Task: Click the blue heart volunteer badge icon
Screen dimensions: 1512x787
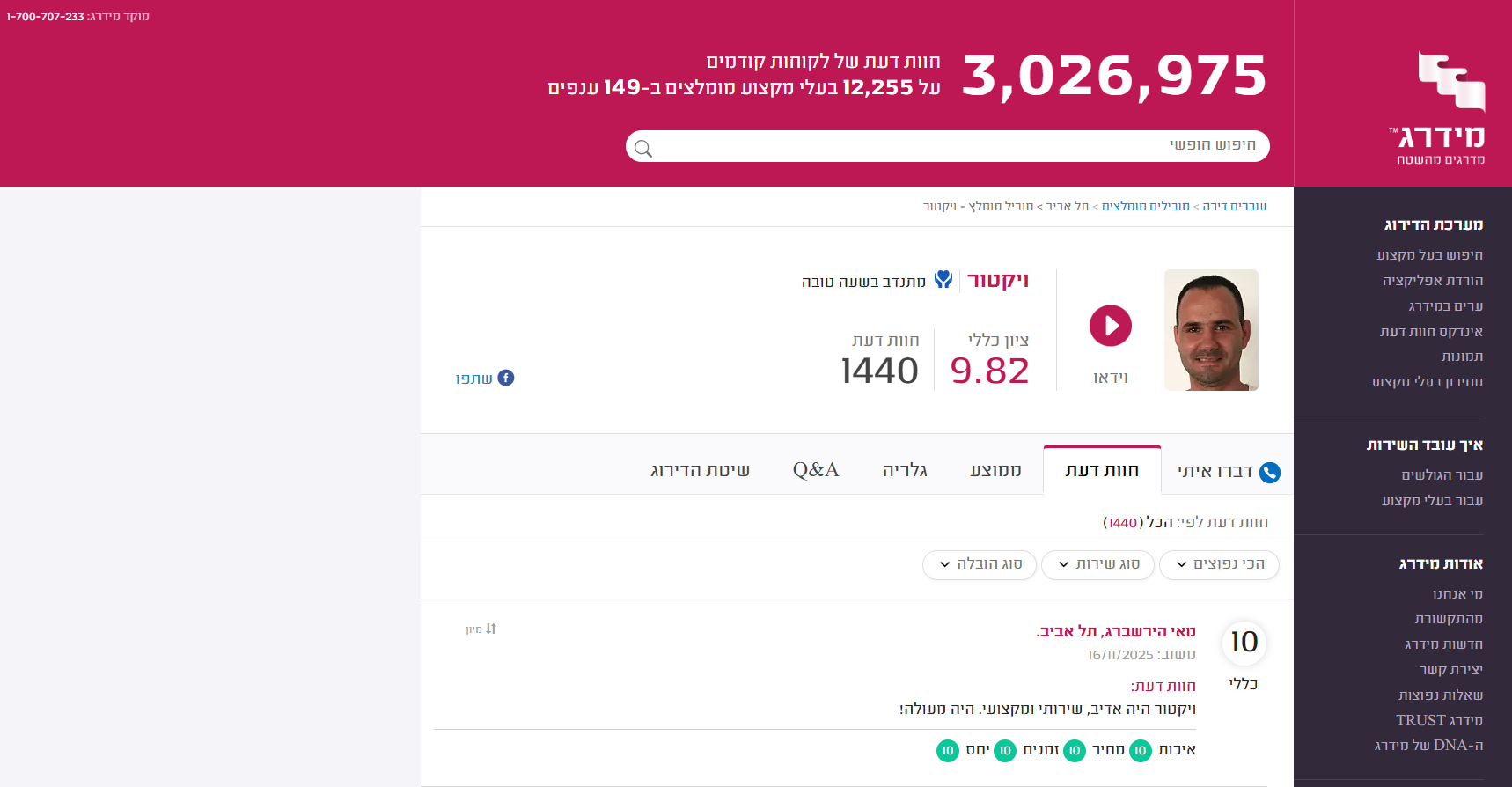Action: click(x=943, y=280)
